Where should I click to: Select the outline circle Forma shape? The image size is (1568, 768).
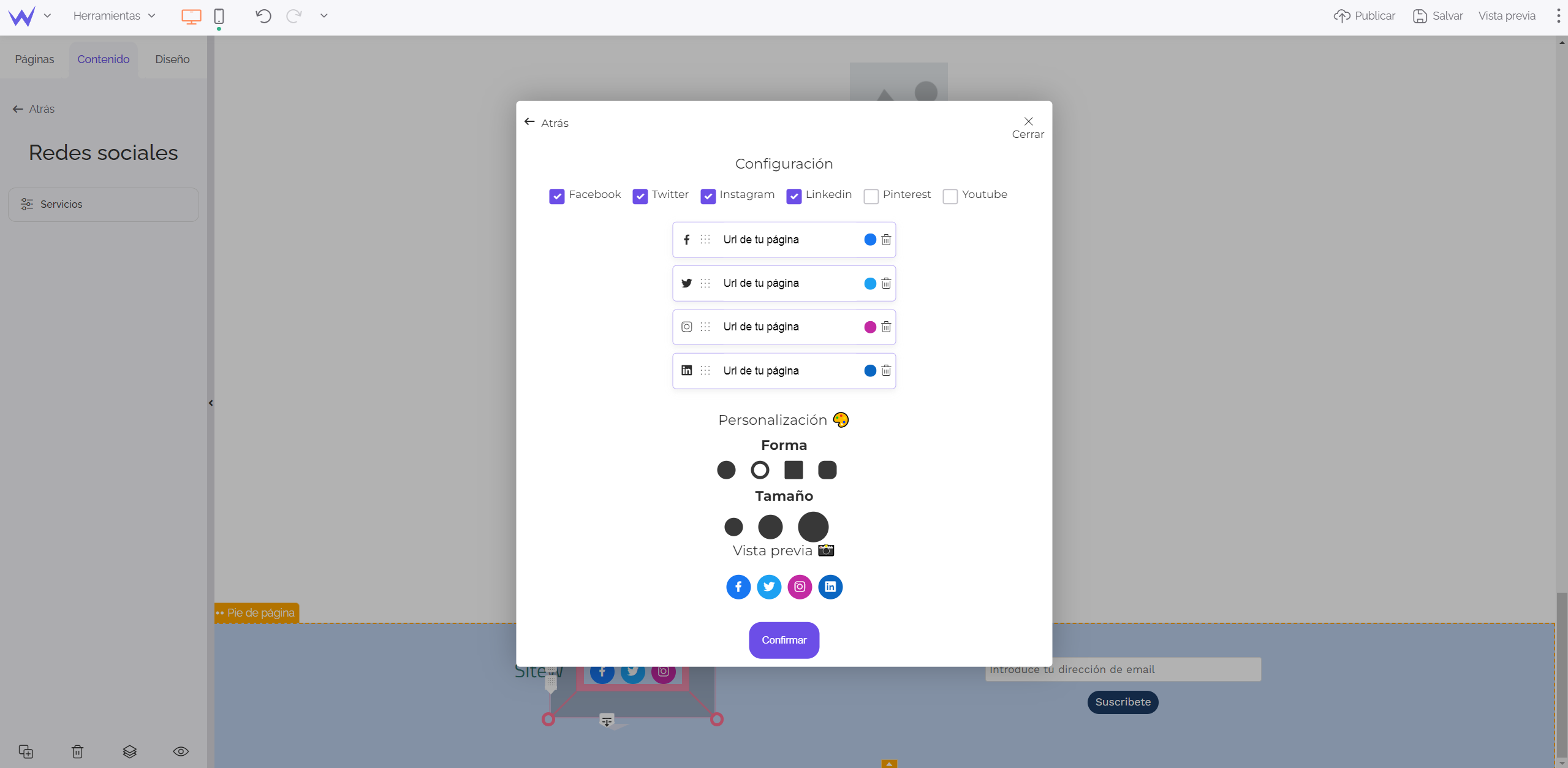tap(760, 470)
